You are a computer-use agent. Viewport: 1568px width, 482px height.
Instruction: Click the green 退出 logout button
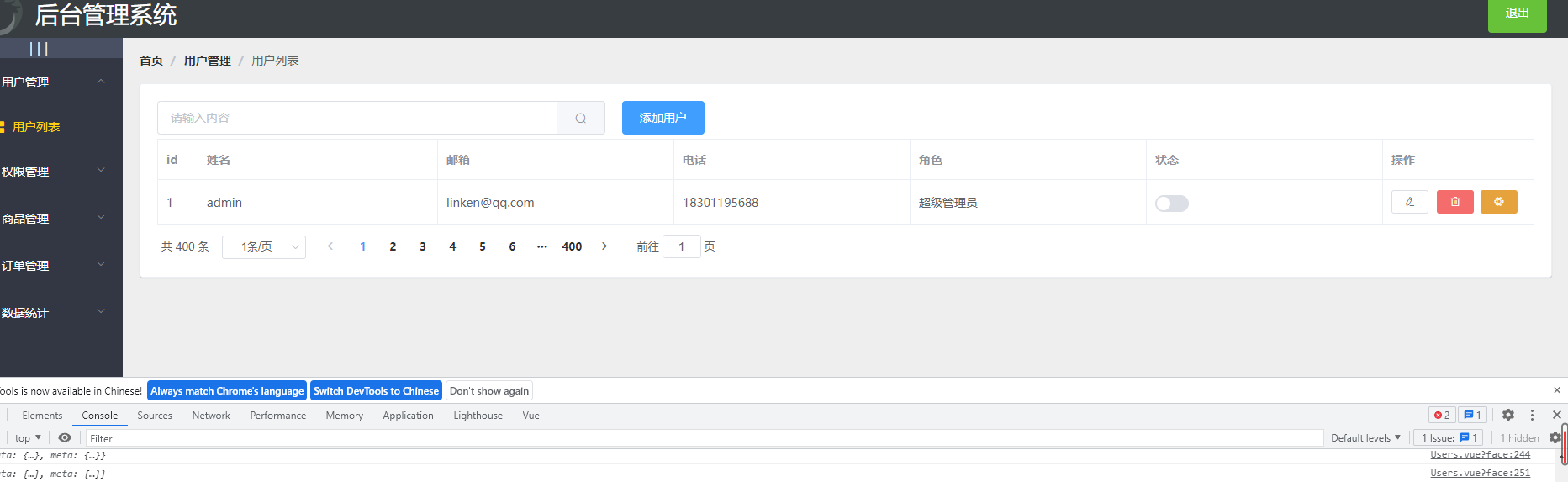(1518, 14)
